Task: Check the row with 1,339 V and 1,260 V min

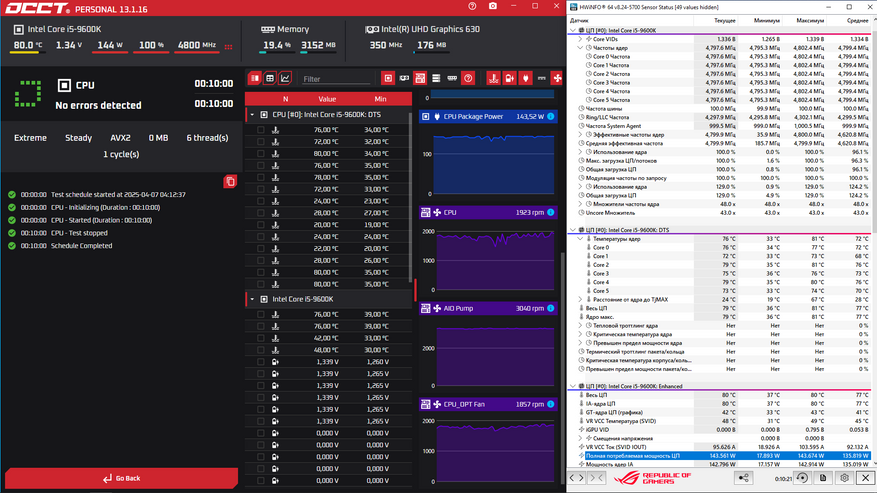Action: pyautogui.click(x=261, y=361)
